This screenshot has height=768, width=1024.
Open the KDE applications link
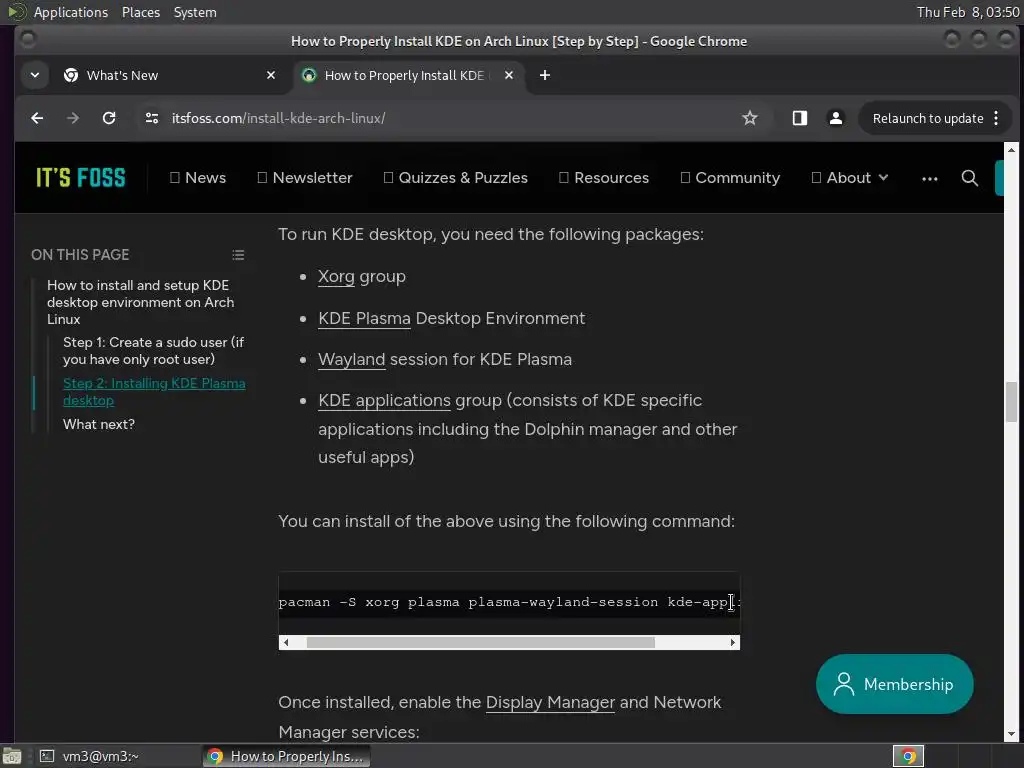[384, 400]
